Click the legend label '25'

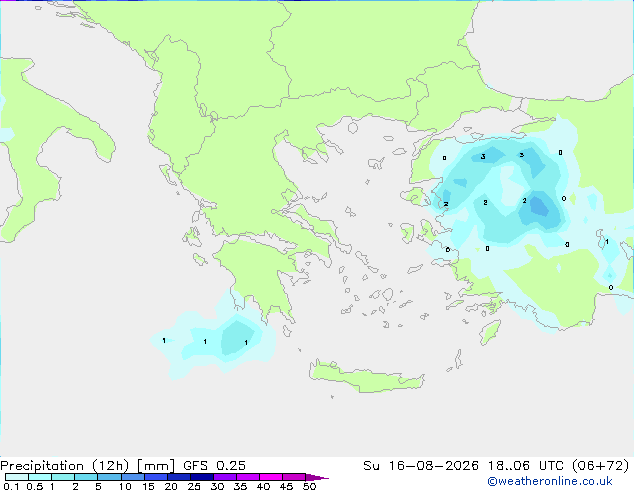point(194,486)
